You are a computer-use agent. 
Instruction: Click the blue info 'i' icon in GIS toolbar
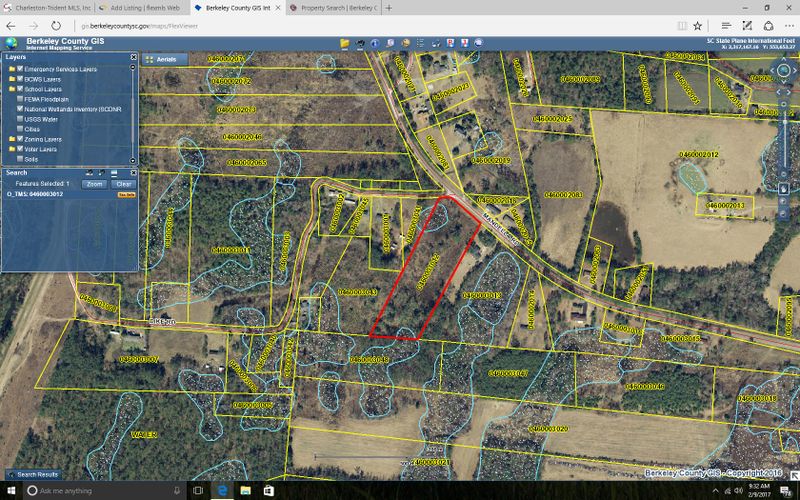pyautogui.click(x=375, y=43)
